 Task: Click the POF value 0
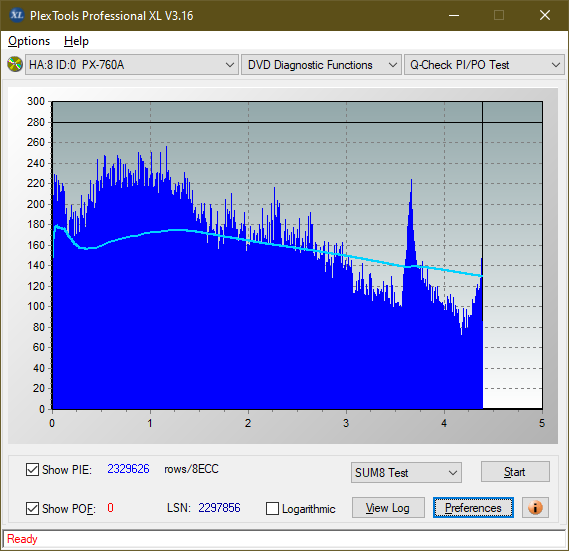[x=110, y=508]
